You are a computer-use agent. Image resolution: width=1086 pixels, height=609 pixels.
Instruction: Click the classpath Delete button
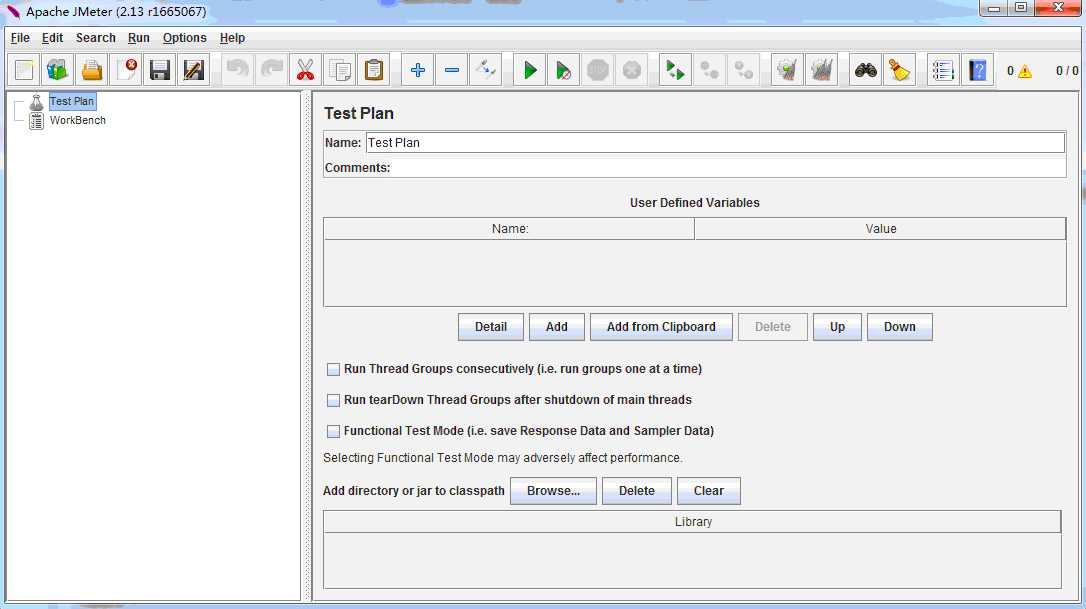(x=637, y=491)
